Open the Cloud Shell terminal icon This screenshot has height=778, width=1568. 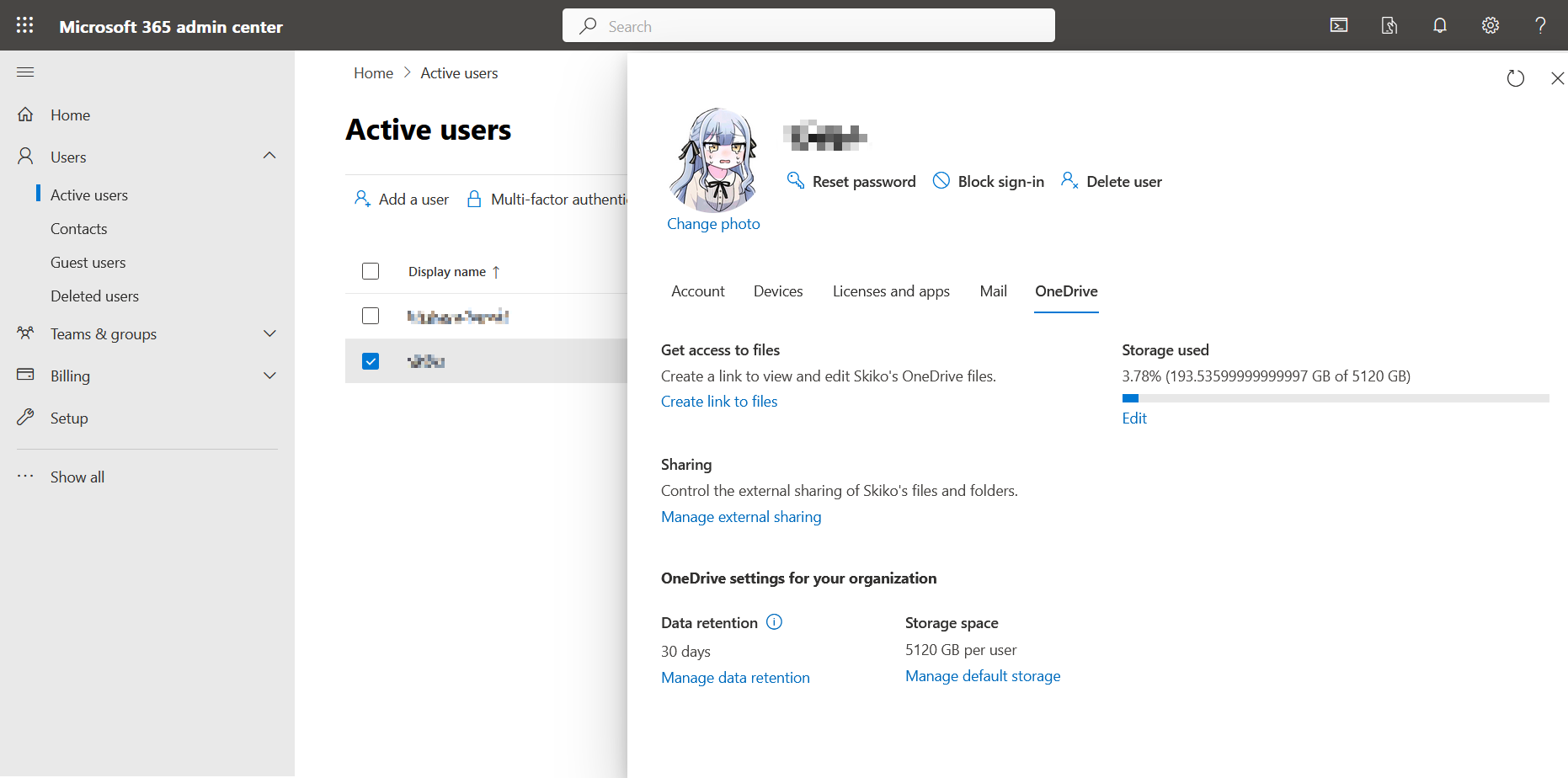pyautogui.click(x=1338, y=25)
